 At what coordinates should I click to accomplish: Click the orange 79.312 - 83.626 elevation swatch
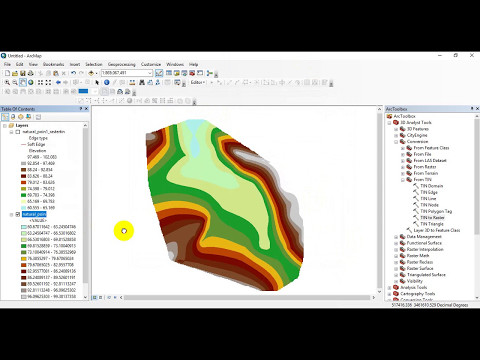coord(23,182)
